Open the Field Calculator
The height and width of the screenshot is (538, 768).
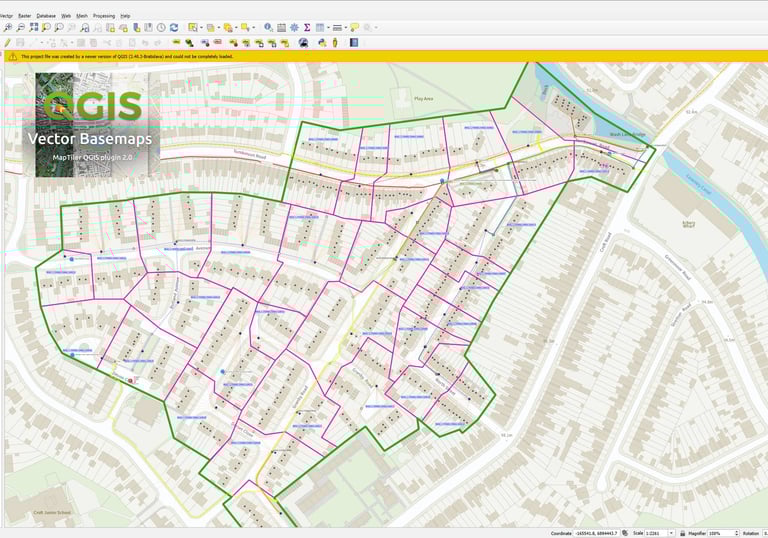point(282,28)
